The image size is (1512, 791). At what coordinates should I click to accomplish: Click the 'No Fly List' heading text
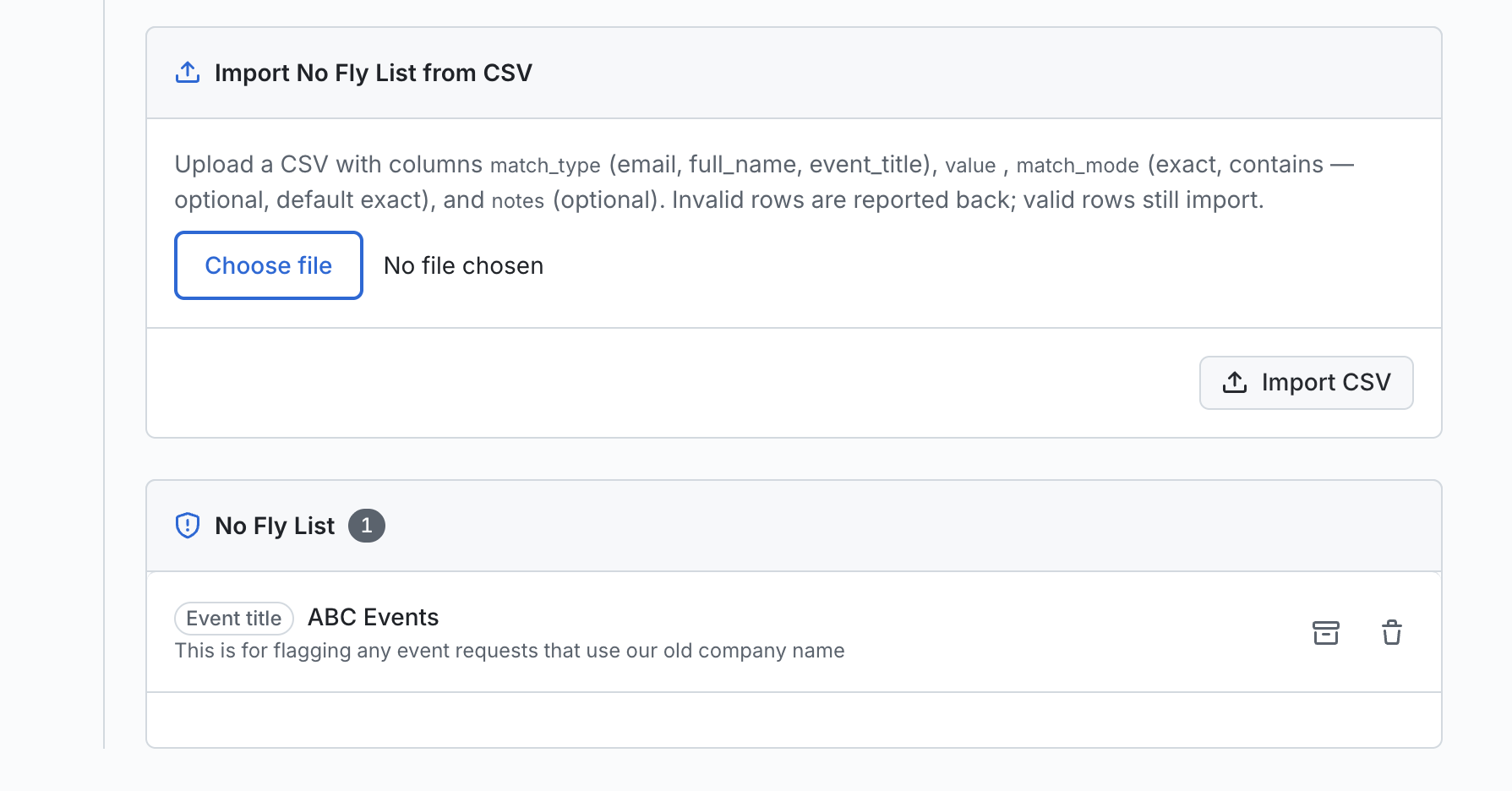point(275,526)
